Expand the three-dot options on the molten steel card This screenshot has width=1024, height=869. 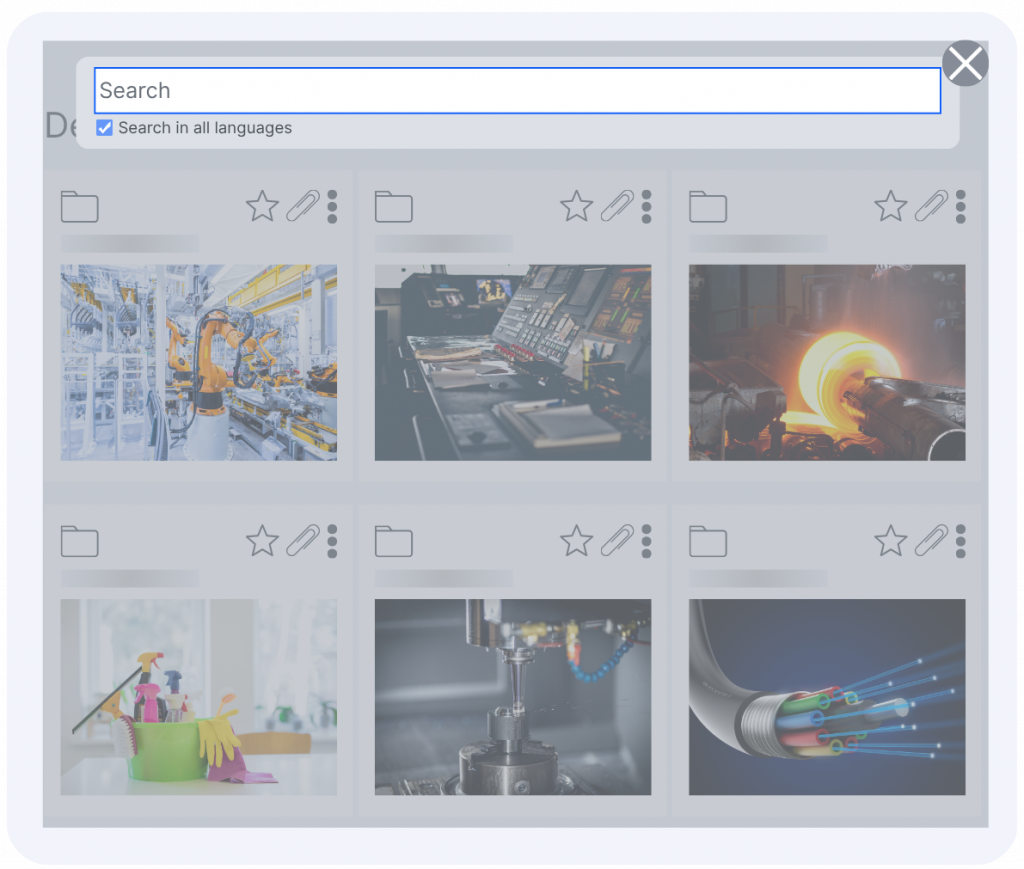point(960,207)
